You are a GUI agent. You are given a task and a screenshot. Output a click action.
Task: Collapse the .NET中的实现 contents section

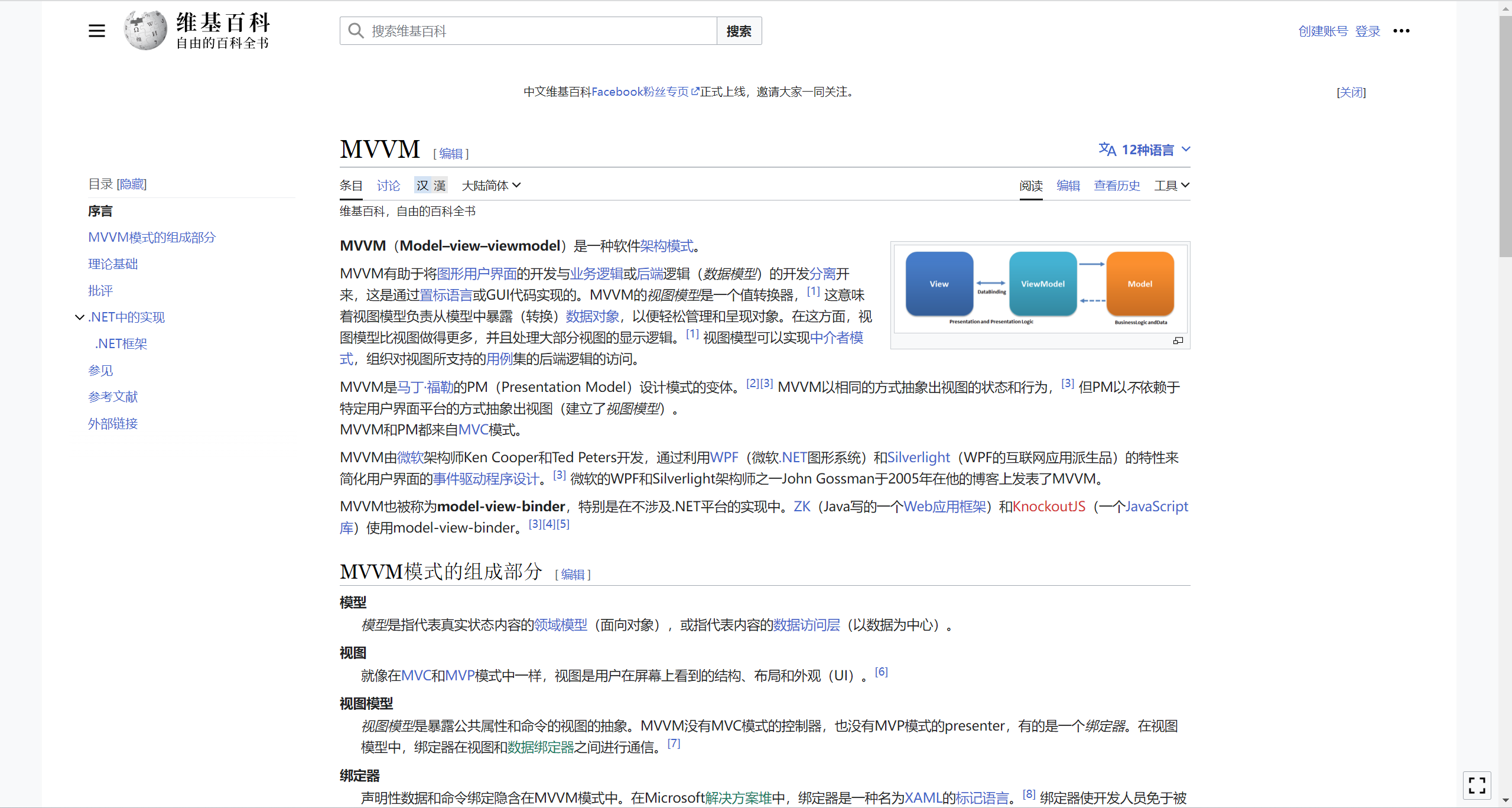point(79,317)
